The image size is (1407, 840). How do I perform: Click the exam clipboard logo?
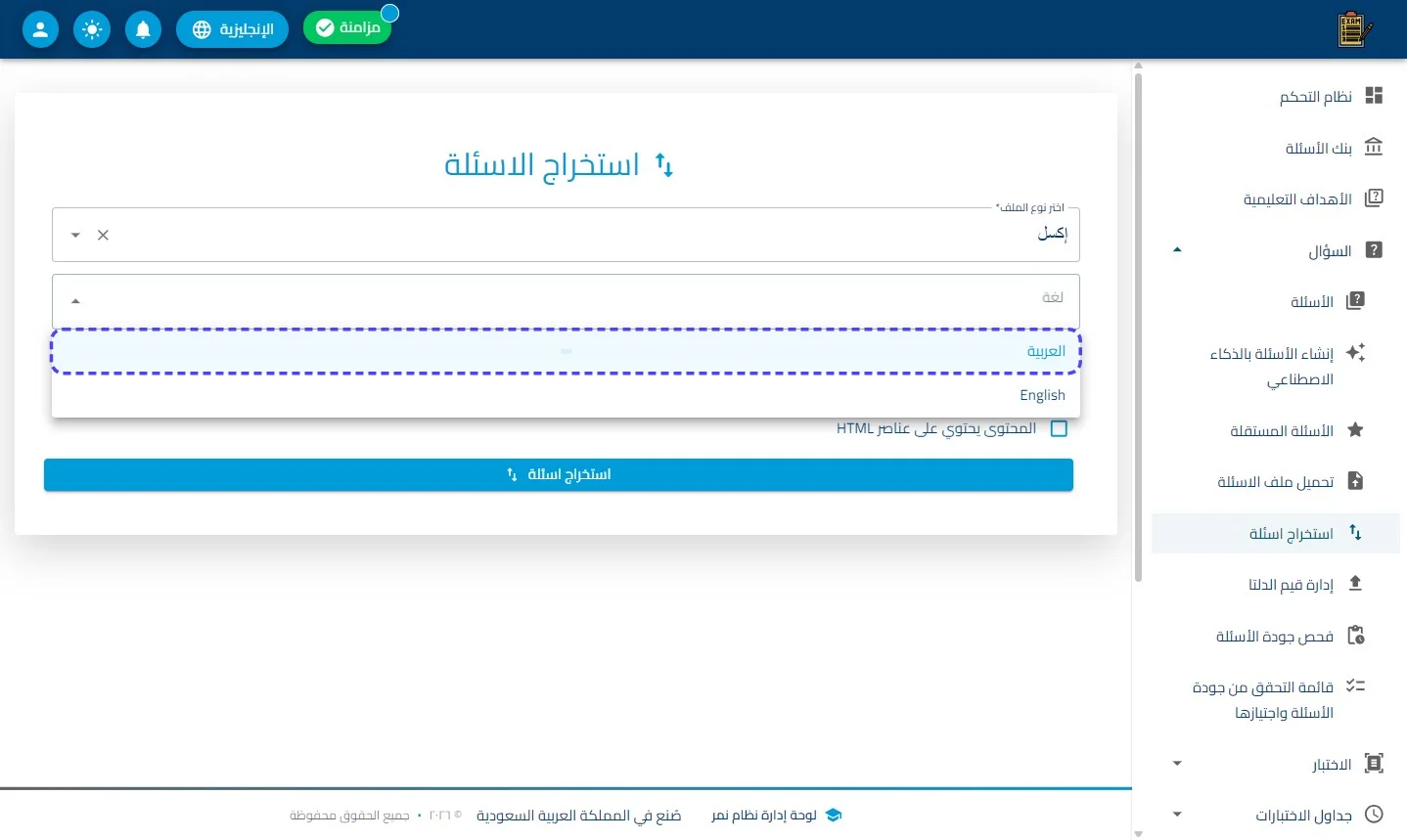pyautogui.click(x=1354, y=29)
